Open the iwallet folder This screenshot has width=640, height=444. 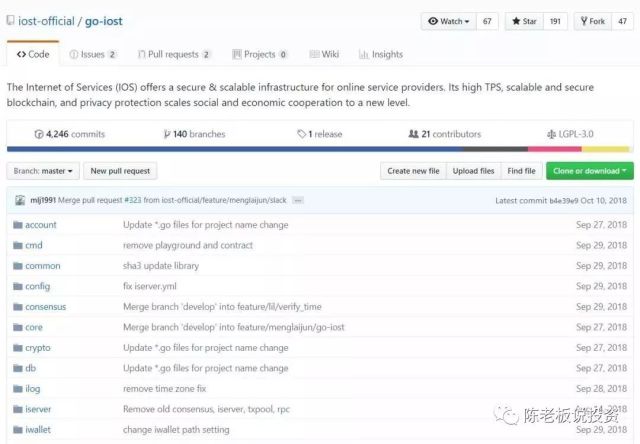[40, 430]
